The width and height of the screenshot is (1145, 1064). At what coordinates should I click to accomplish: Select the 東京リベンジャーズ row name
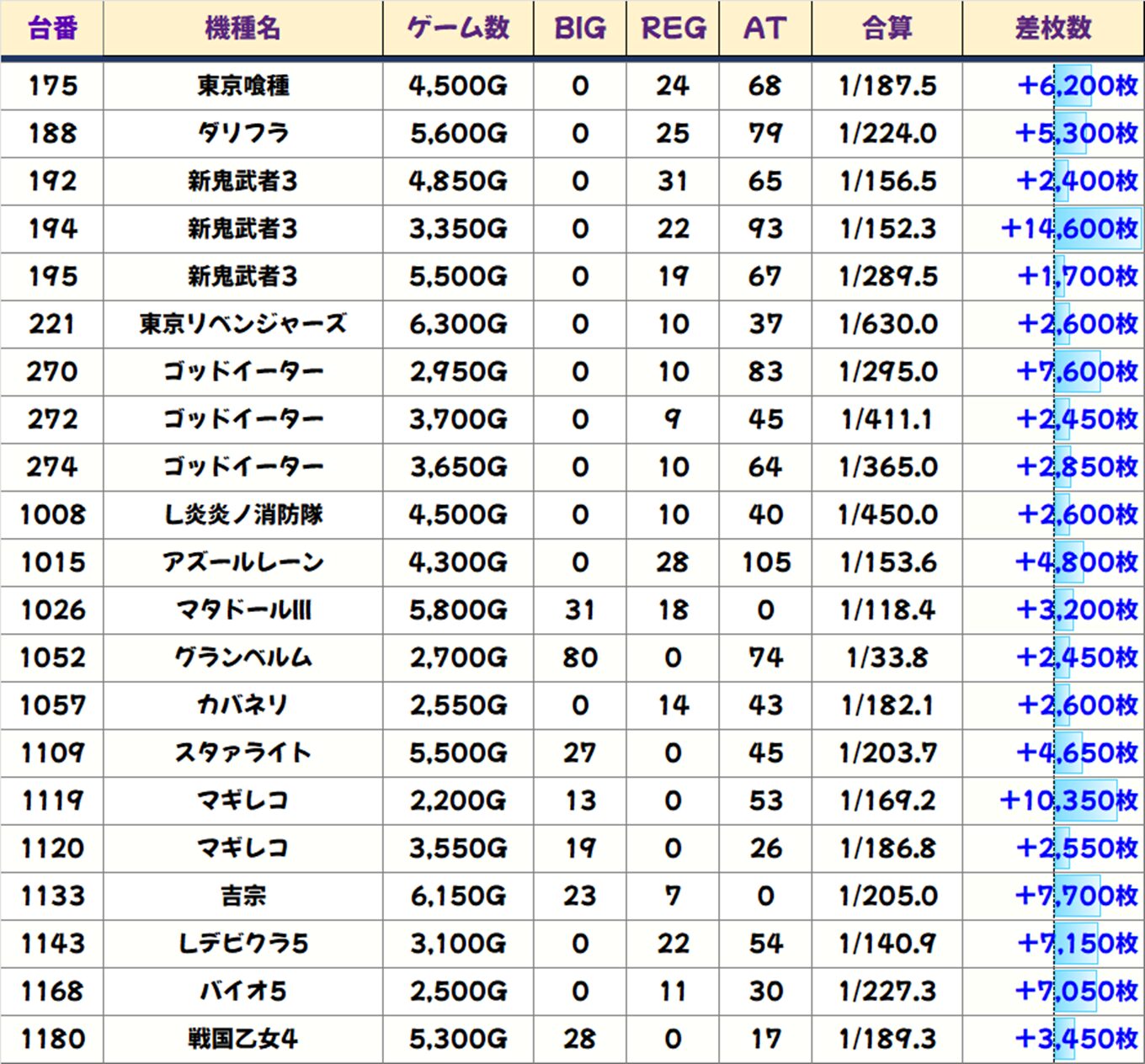pyautogui.click(x=242, y=324)
